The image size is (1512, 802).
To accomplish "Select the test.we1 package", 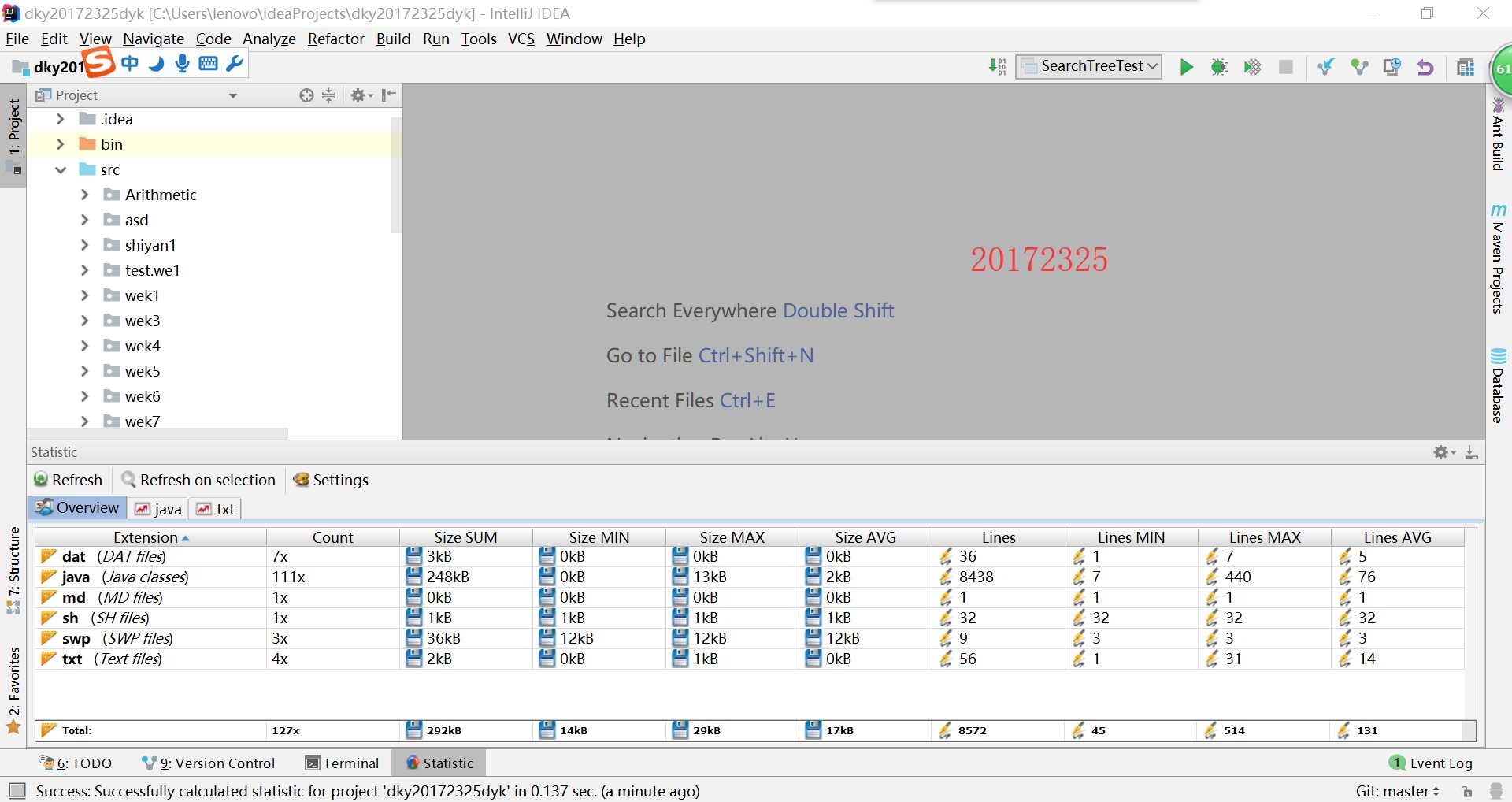I will click(152, 270).
